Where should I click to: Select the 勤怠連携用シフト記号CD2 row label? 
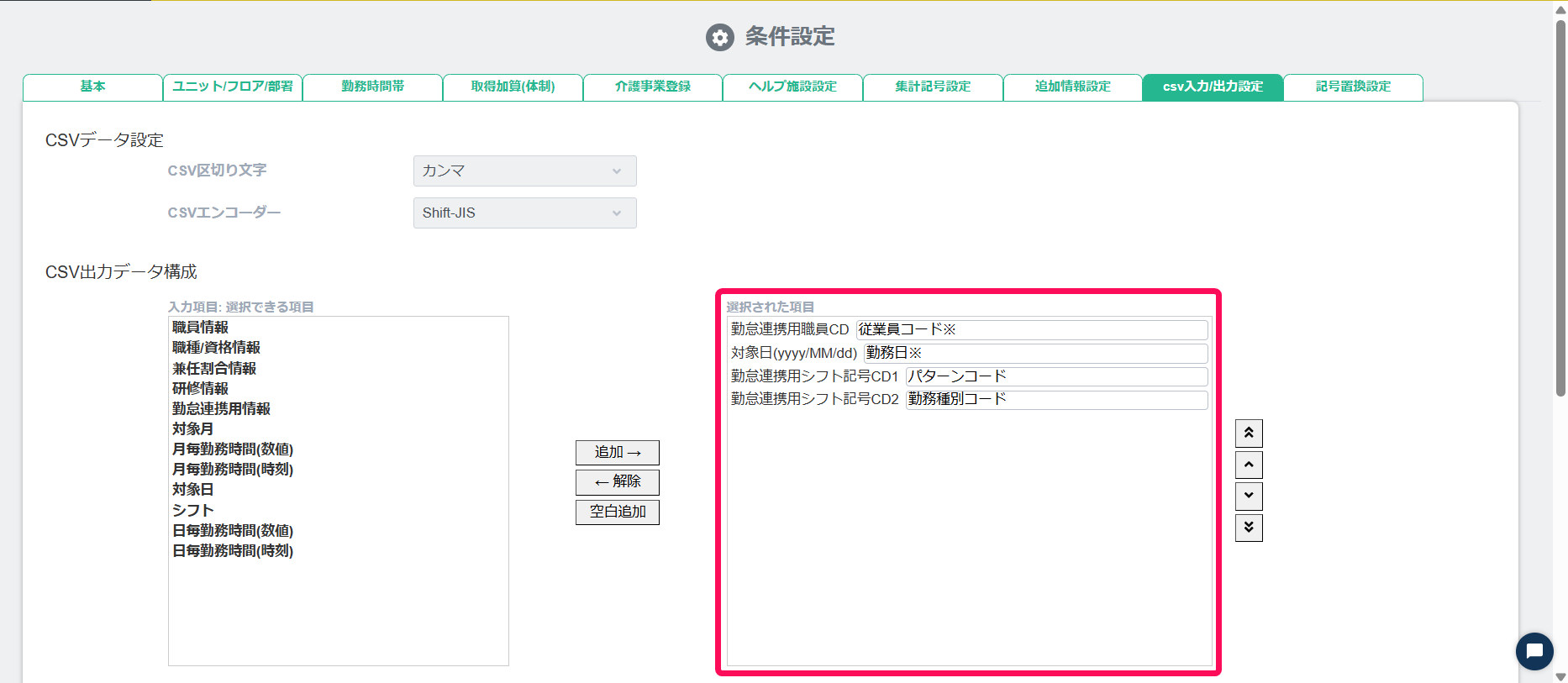[815, 399]
